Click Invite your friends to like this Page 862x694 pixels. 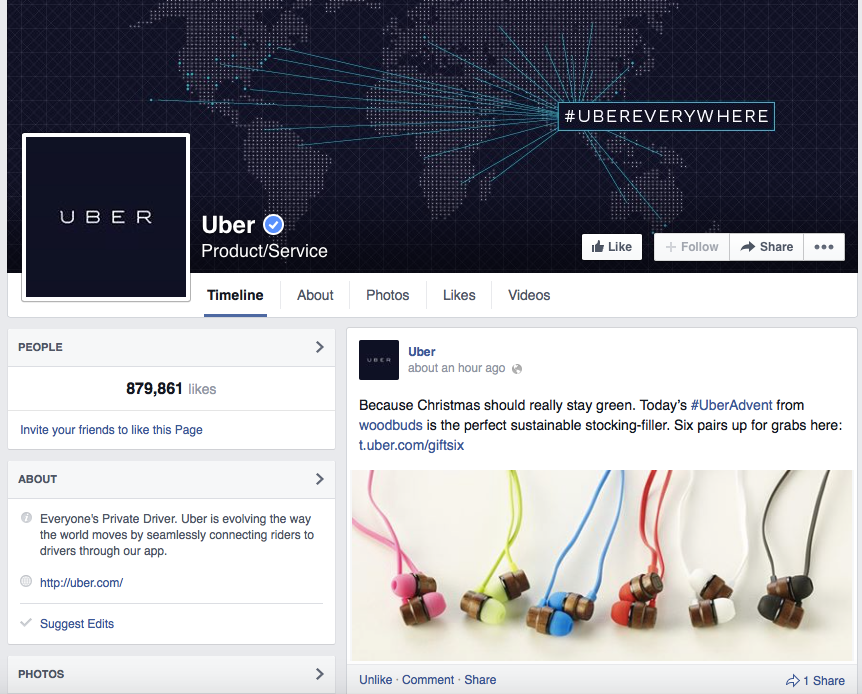(111, 430)
